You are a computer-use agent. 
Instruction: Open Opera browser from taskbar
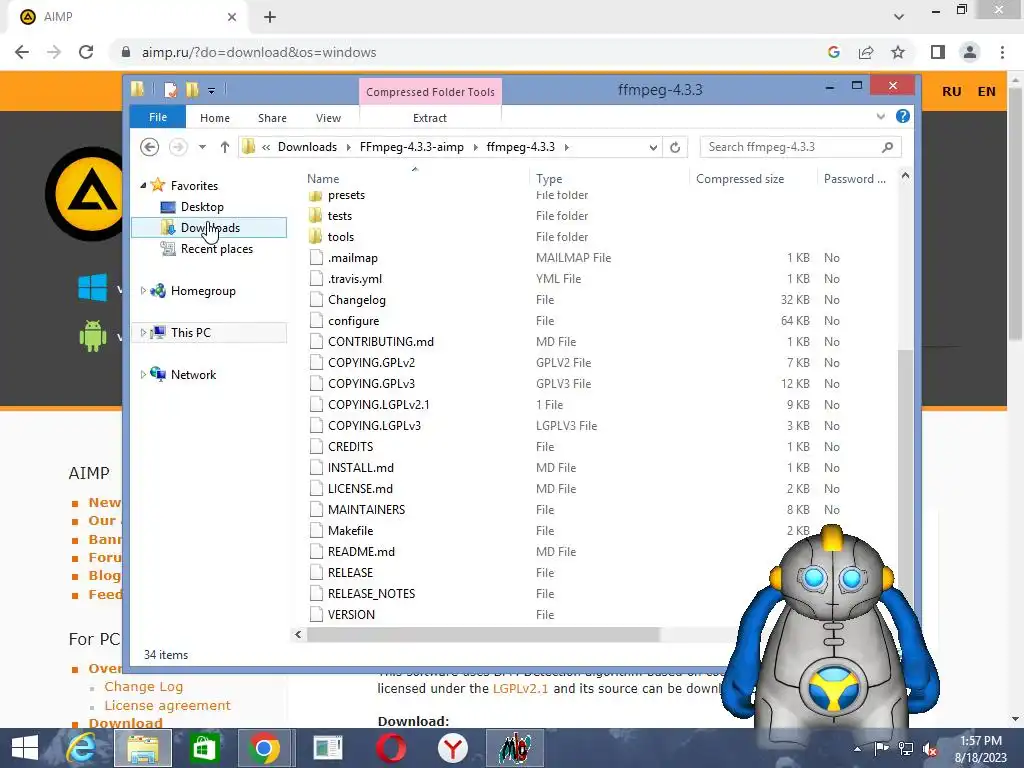(391, 748)
